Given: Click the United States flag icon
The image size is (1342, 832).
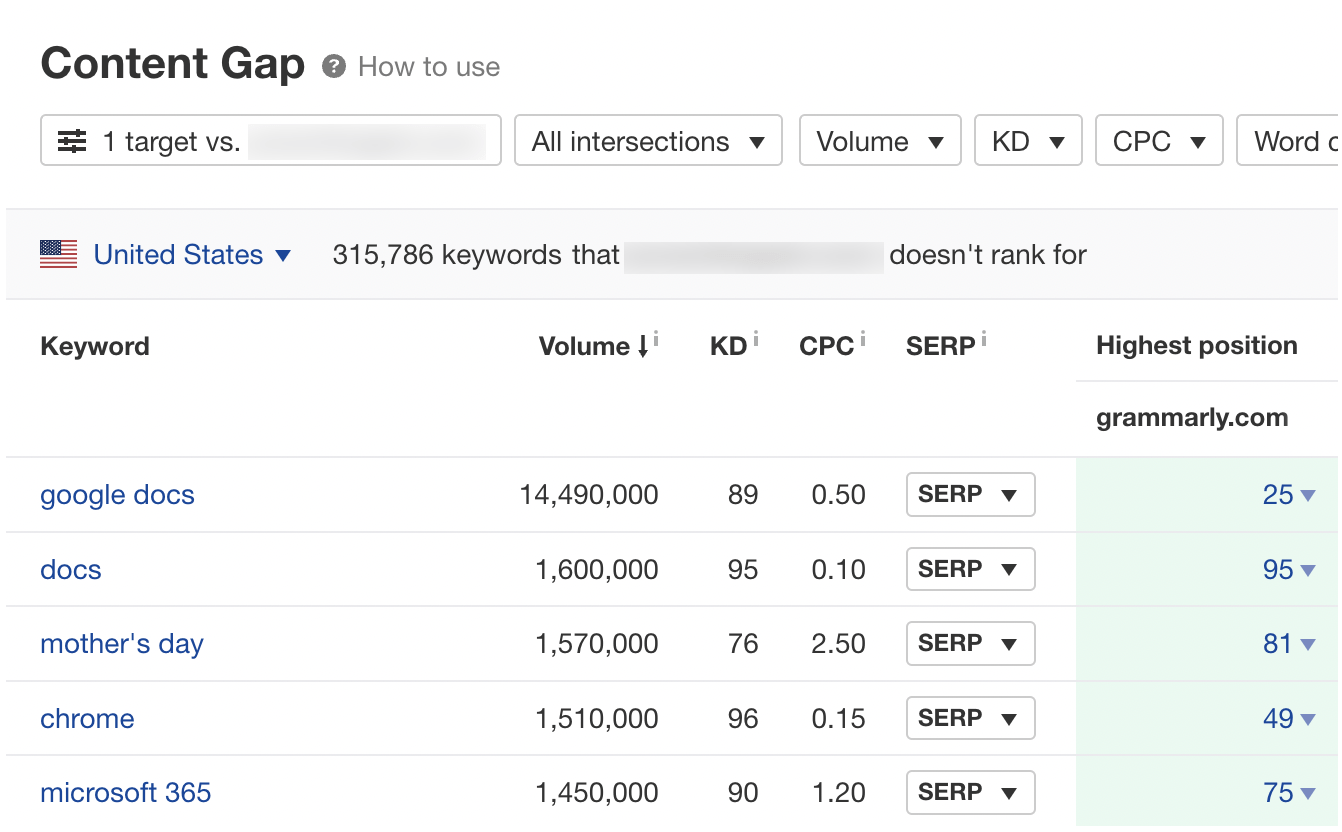Looking at the screenshot, I should (59, 254).
